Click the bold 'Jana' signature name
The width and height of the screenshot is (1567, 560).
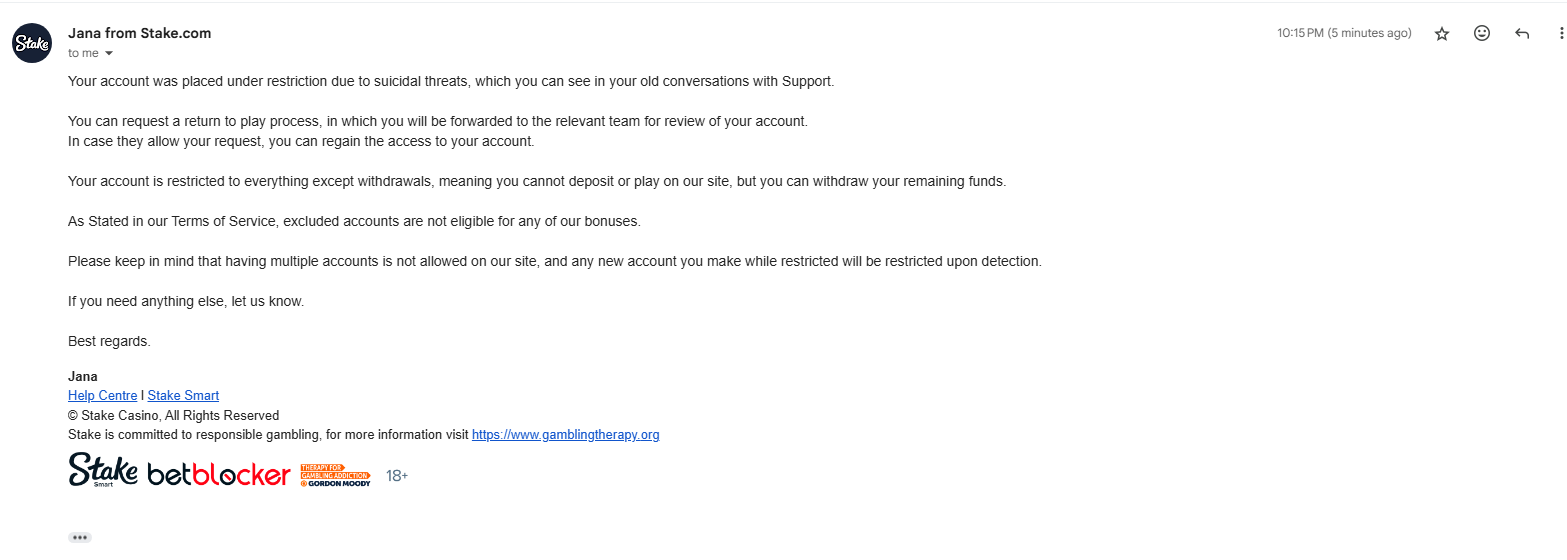pos(82,376)
